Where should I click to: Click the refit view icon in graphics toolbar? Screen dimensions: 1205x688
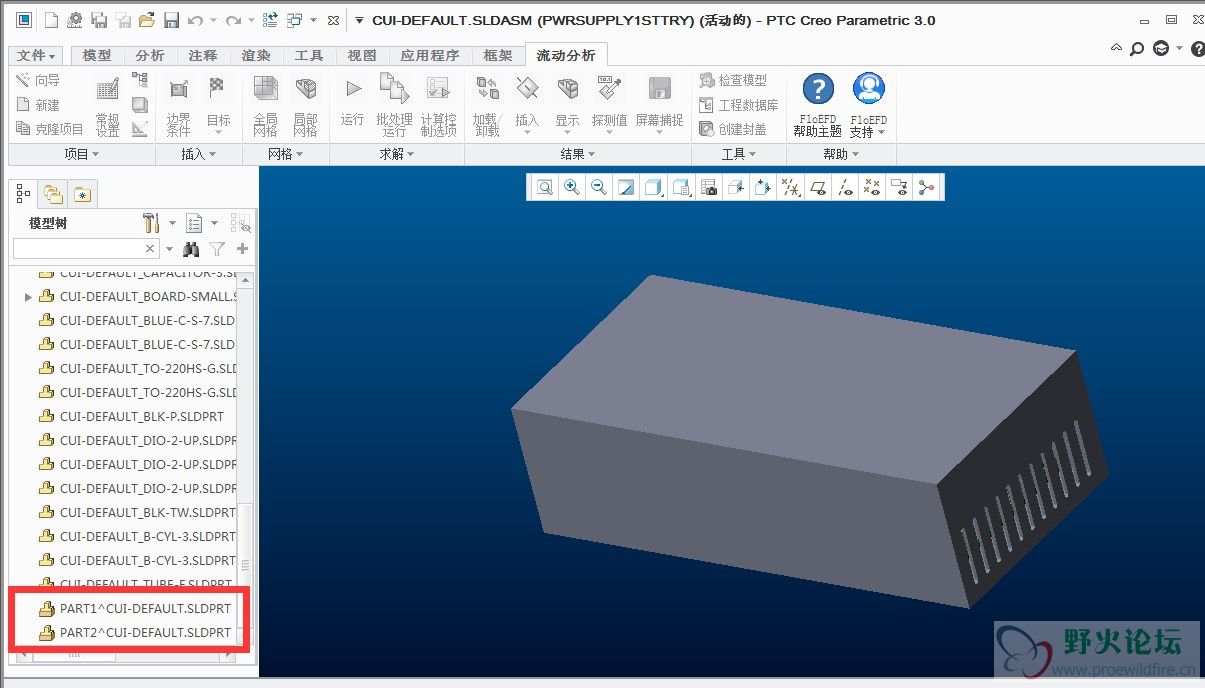[544, 187]
